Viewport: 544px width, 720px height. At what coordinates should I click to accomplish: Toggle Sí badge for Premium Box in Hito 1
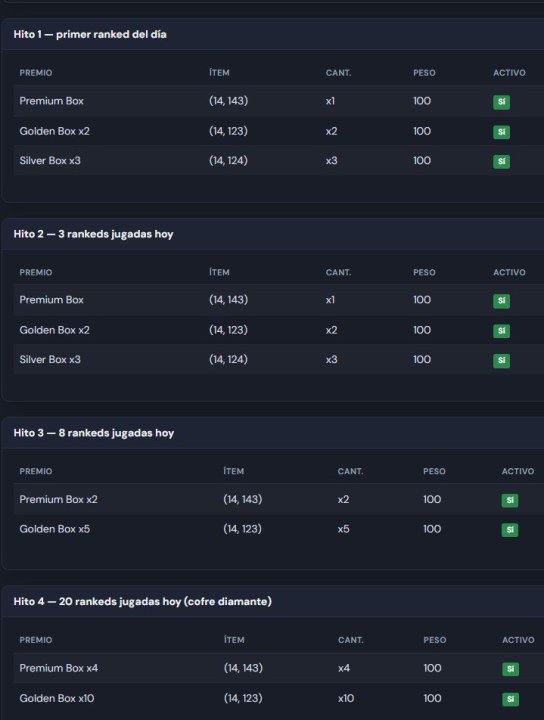(x=501, y=102)
